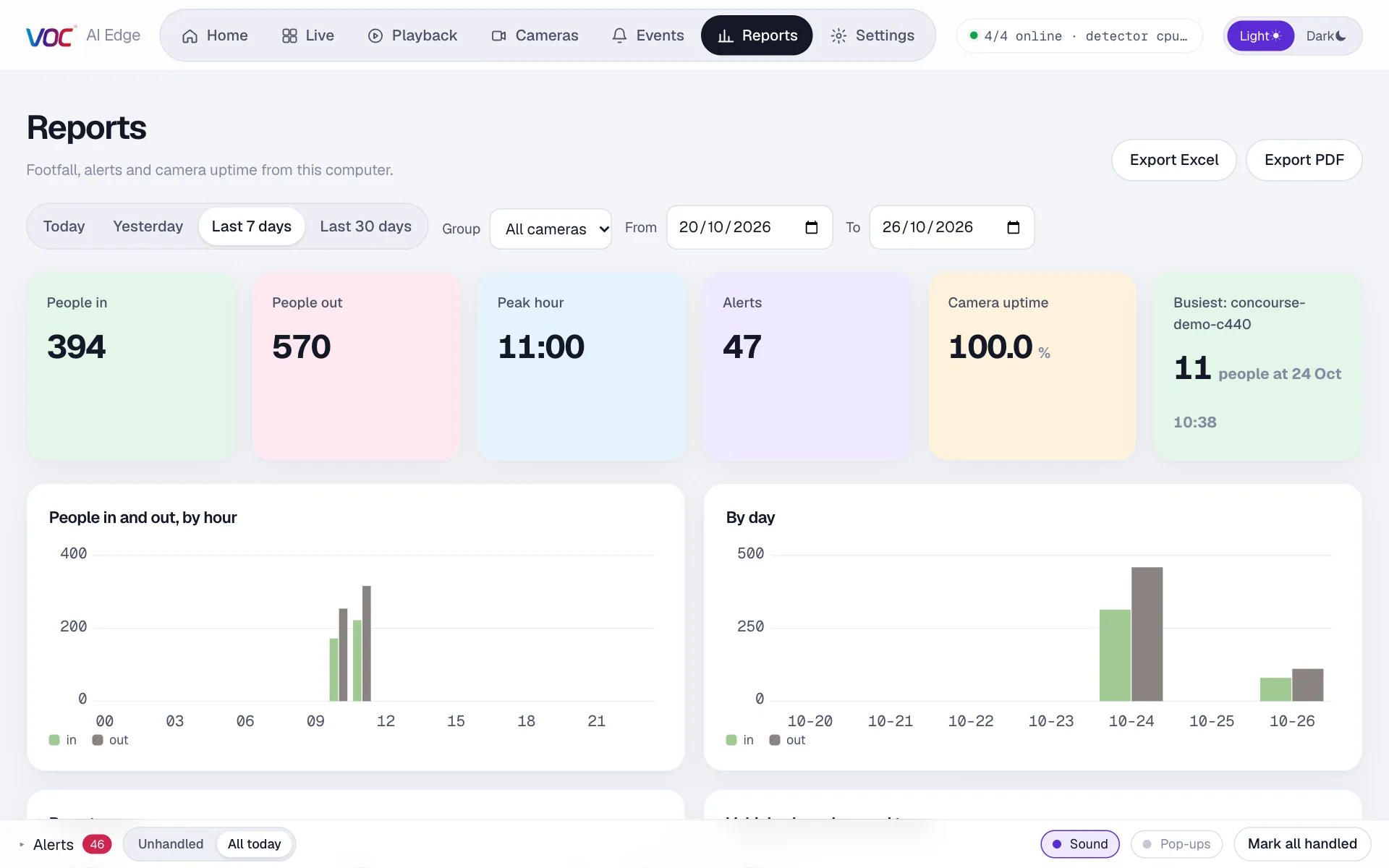Screen dimensions: 1389x868
Task: Open the To date calendar picker icon
Action: tap(1014, 228)
